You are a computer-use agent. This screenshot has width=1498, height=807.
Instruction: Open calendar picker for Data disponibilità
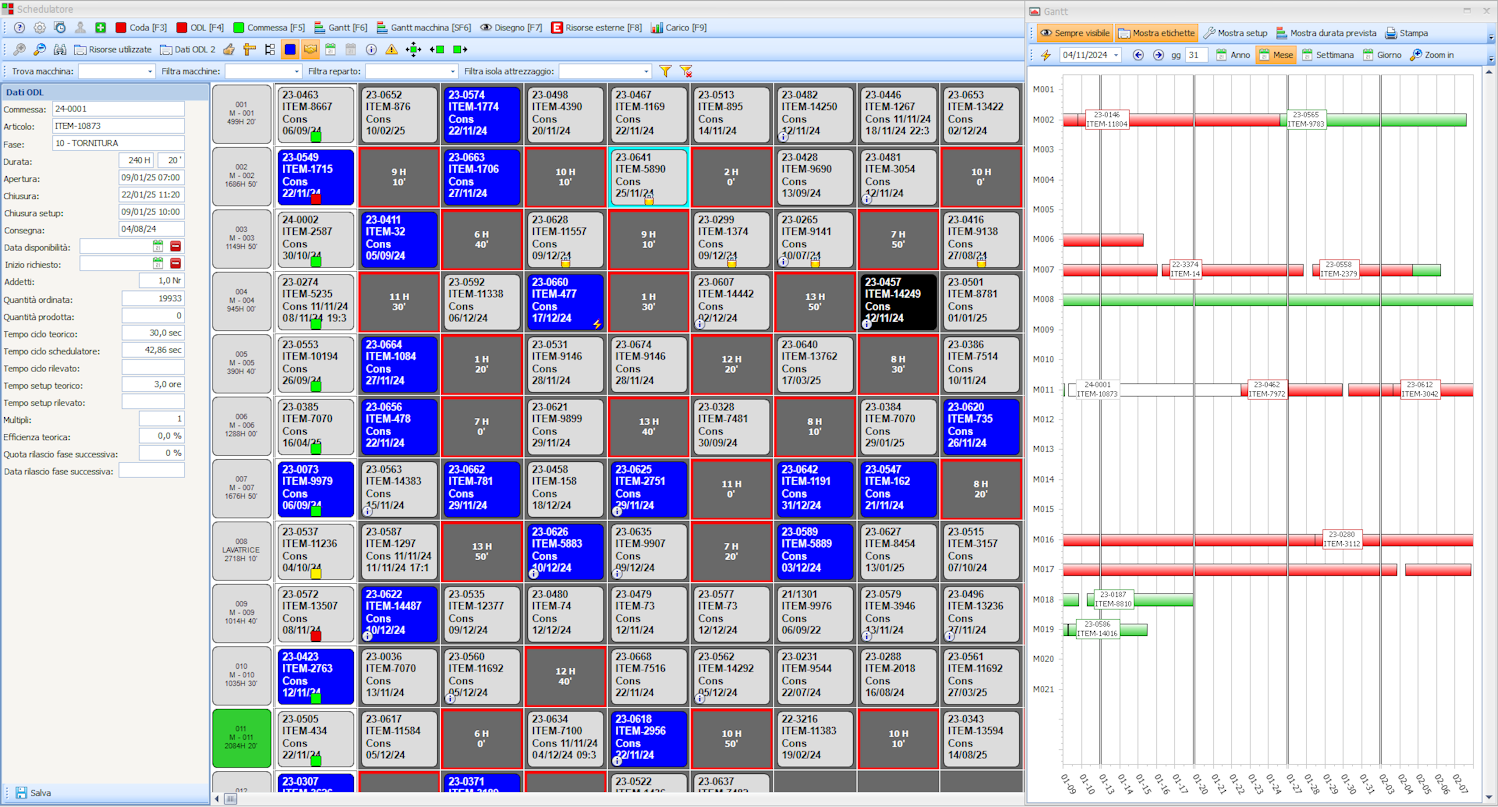coord(157,246)
